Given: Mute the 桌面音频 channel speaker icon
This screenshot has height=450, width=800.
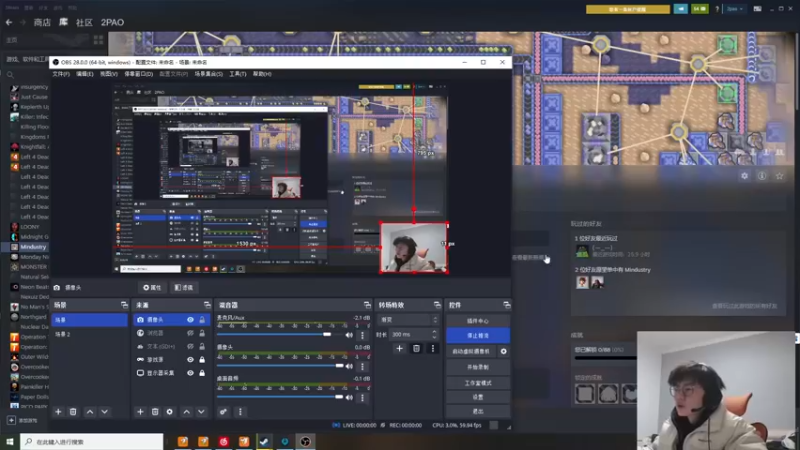Looking at the screenshot, I should (x=349, y=397).
